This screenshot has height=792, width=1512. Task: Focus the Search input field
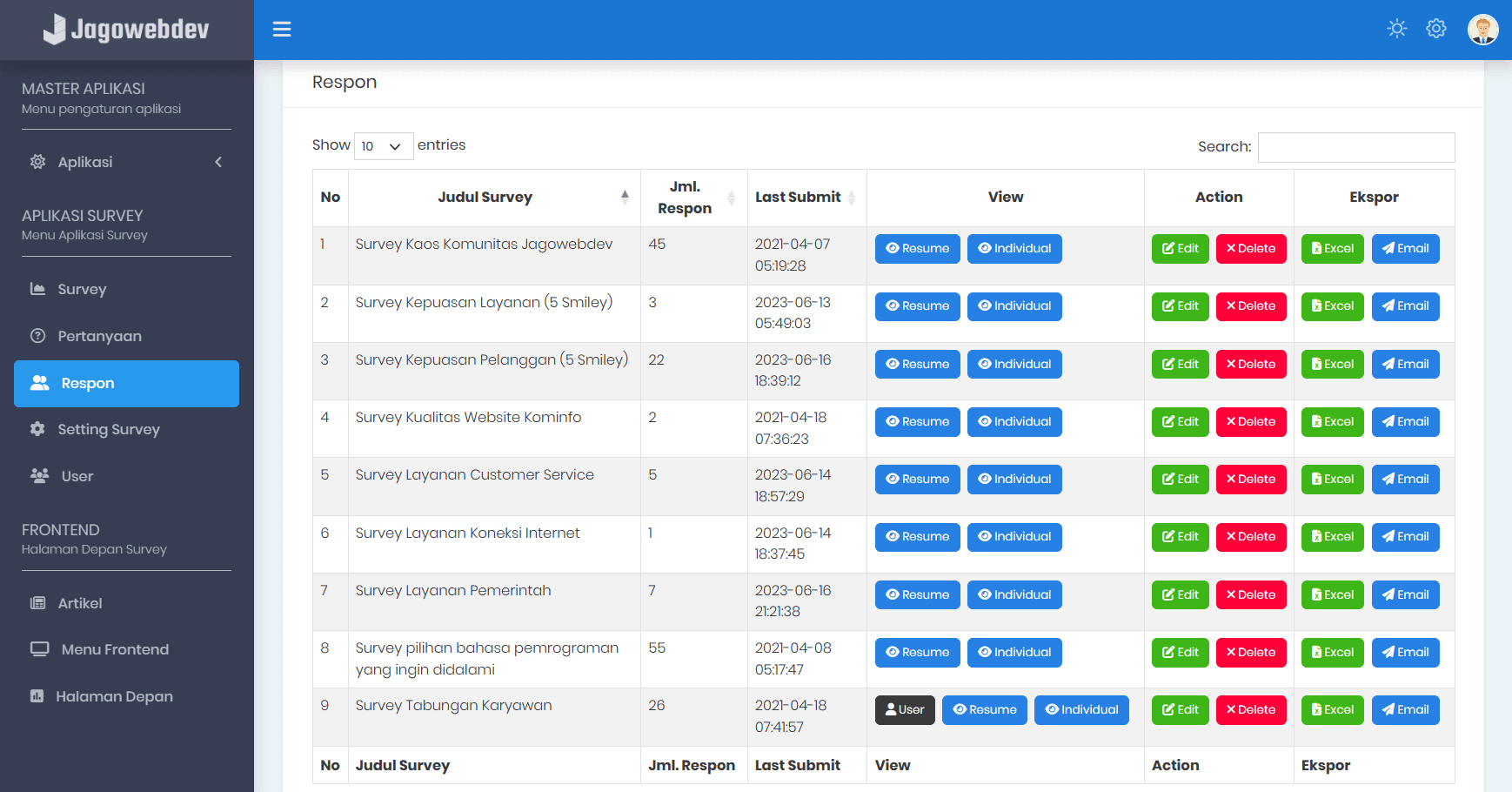(1356, 147)
